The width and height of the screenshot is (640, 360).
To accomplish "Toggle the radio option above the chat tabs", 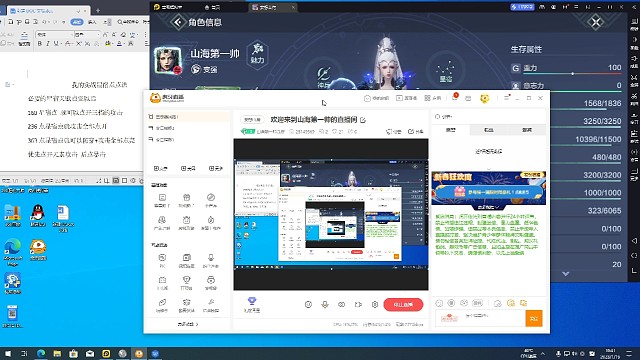I will 438,117.
